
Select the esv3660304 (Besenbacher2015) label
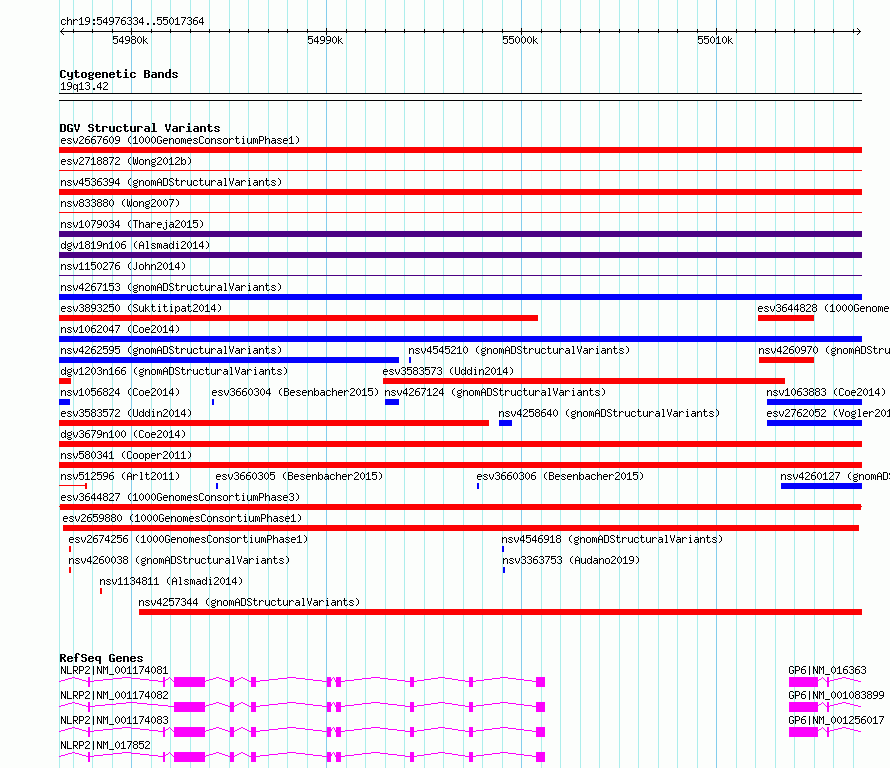click(x=295, y=392)
